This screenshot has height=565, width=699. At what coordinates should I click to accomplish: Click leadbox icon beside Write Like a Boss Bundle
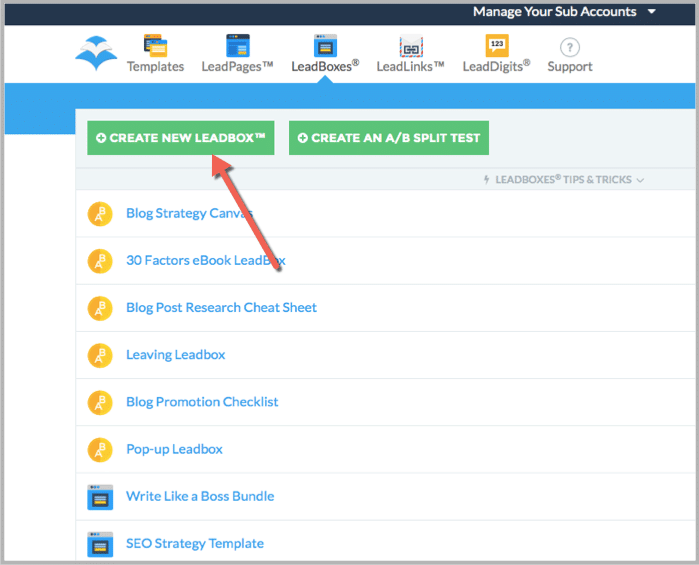coord(100,497)
